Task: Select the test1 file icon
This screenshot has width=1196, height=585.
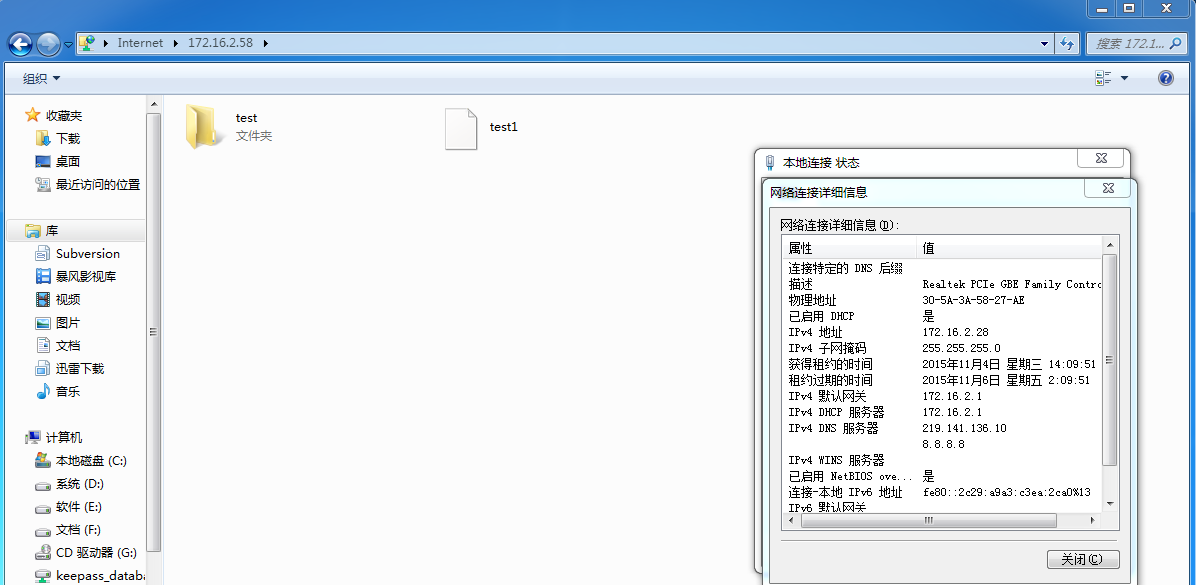Action: [x=460, y=129]
